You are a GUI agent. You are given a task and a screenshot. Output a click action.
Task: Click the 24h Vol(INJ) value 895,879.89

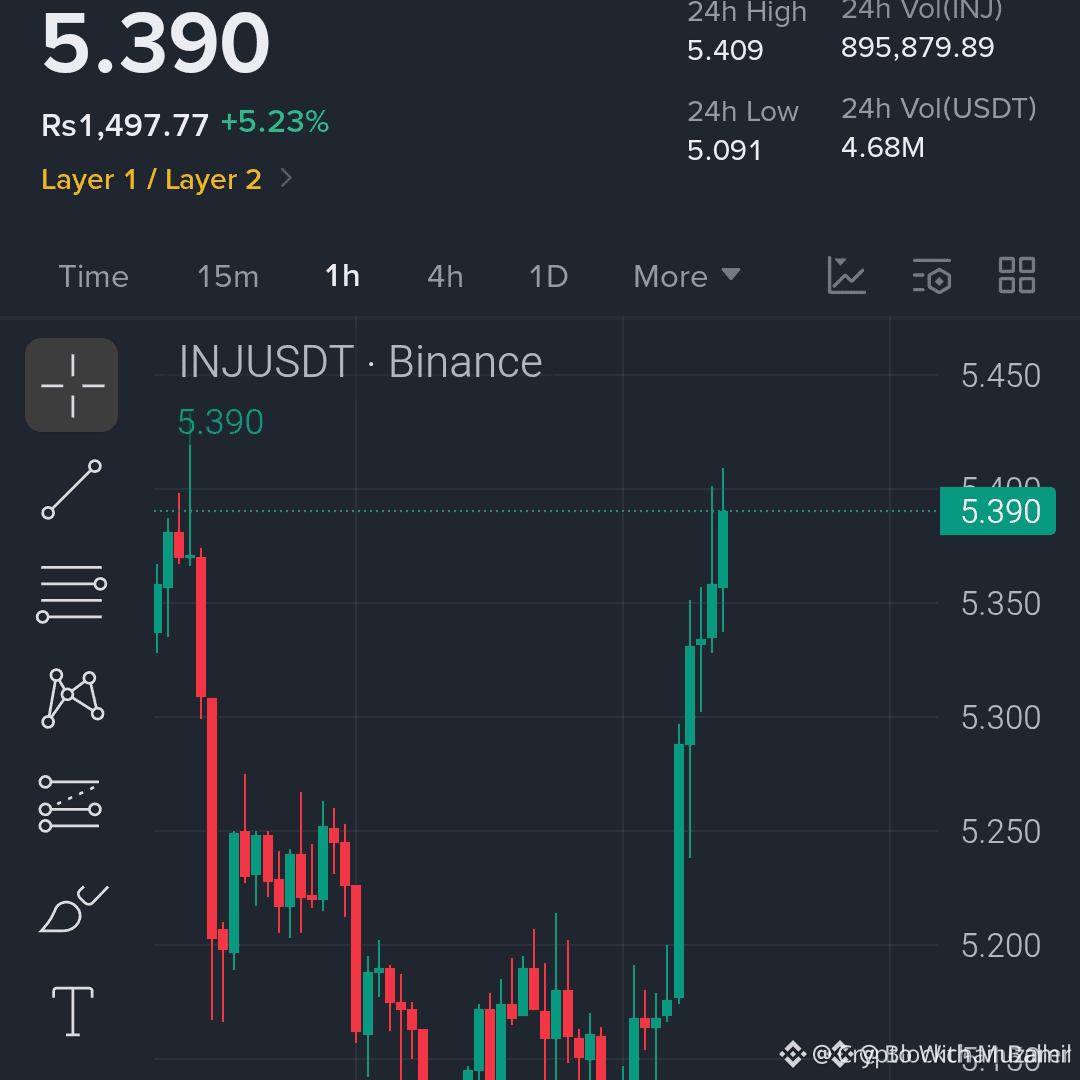tap(917, 48)
